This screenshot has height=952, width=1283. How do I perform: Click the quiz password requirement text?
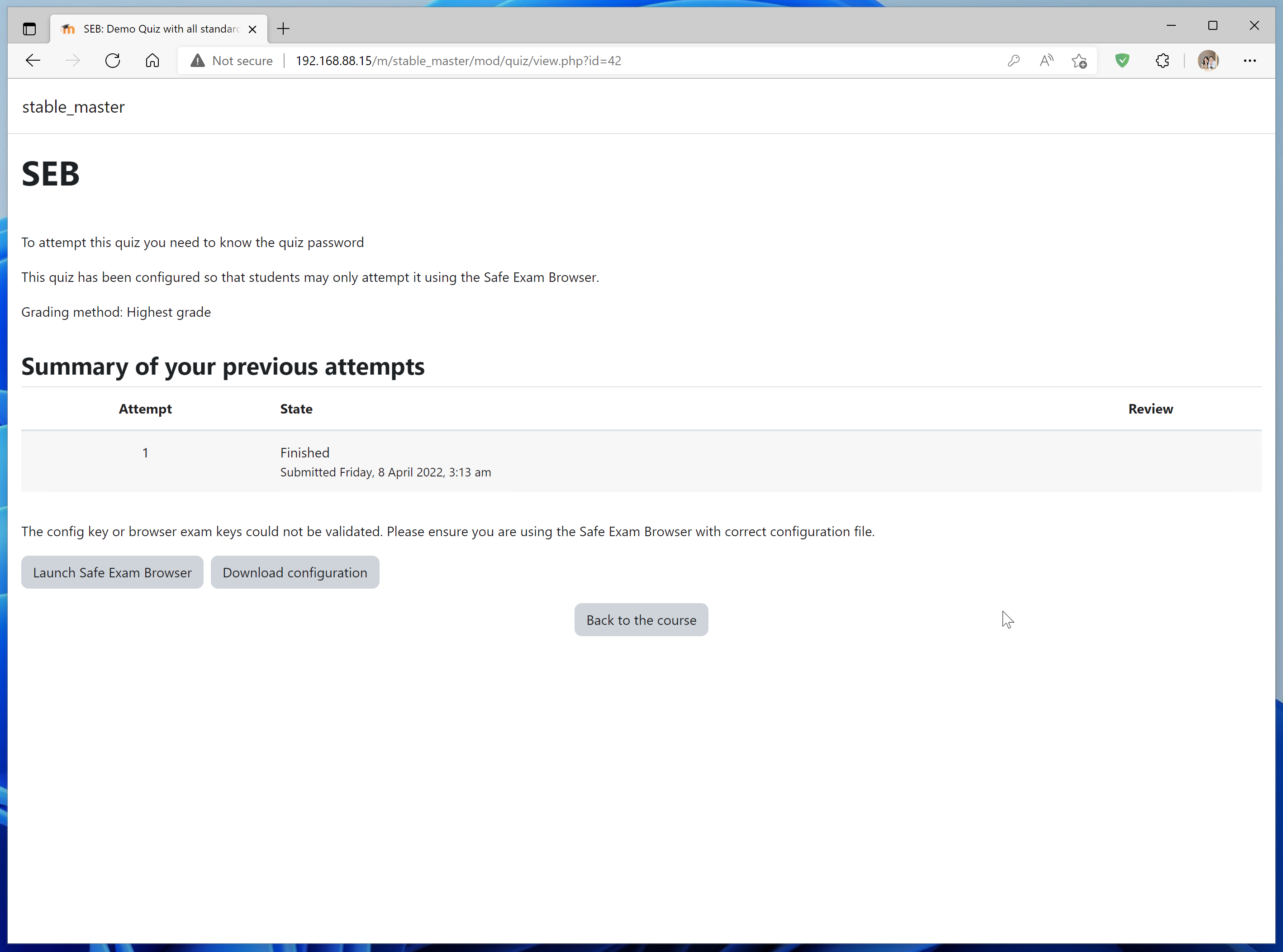coord(192,242)
